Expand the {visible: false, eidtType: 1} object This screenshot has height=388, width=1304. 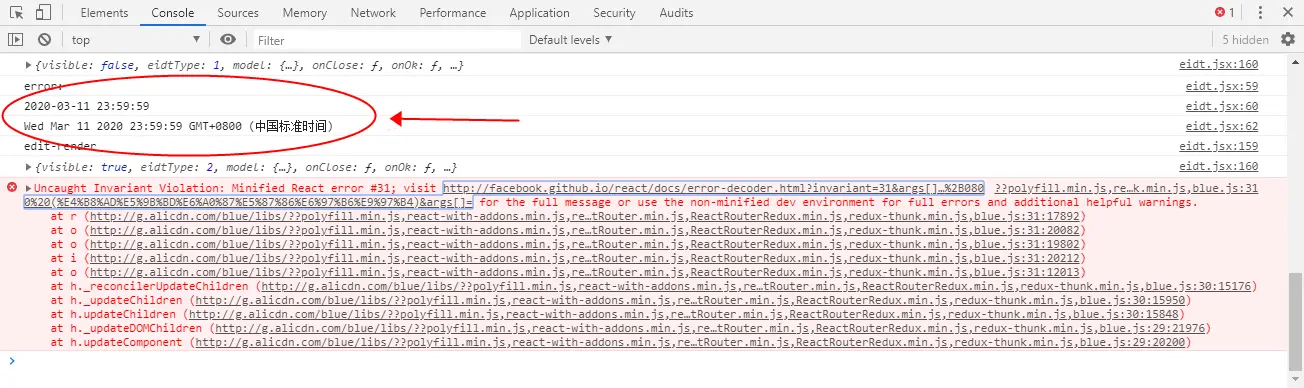pyautogui.click(x=28, y=65)
